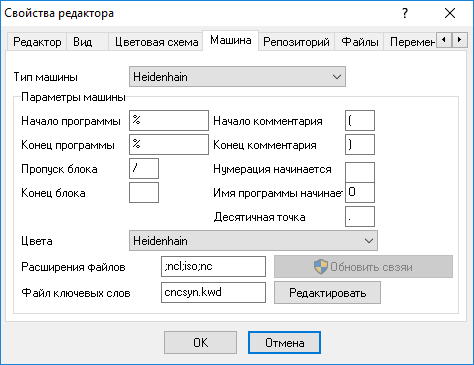Select the Машина tab
This screenshot has width=474, height=365.
click(231, 40)
